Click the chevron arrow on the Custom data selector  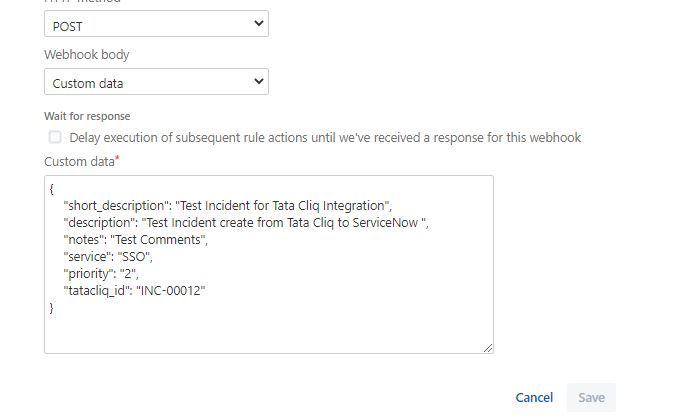click(x=259, y=81)
